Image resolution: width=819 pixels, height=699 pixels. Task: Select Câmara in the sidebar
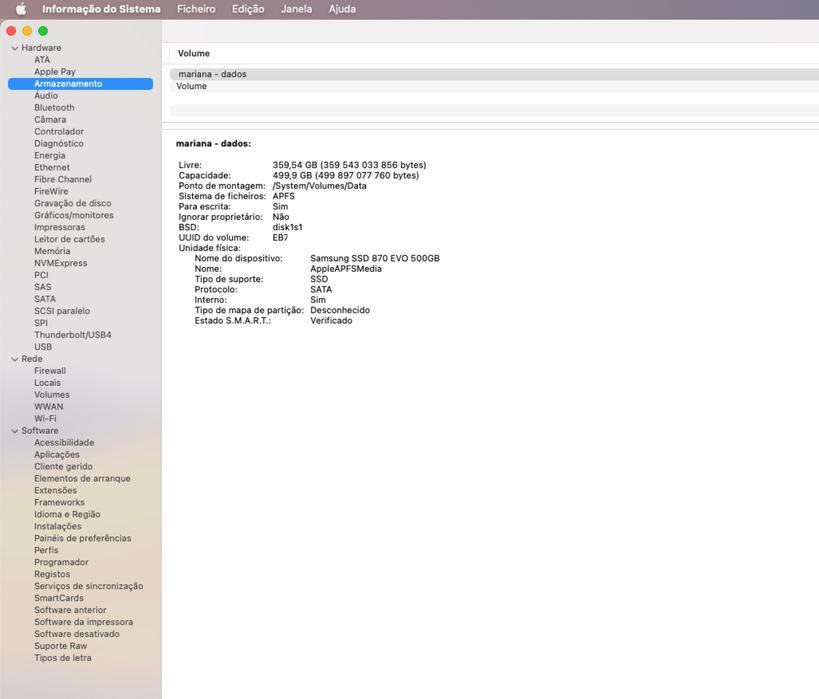click(50, 120)
